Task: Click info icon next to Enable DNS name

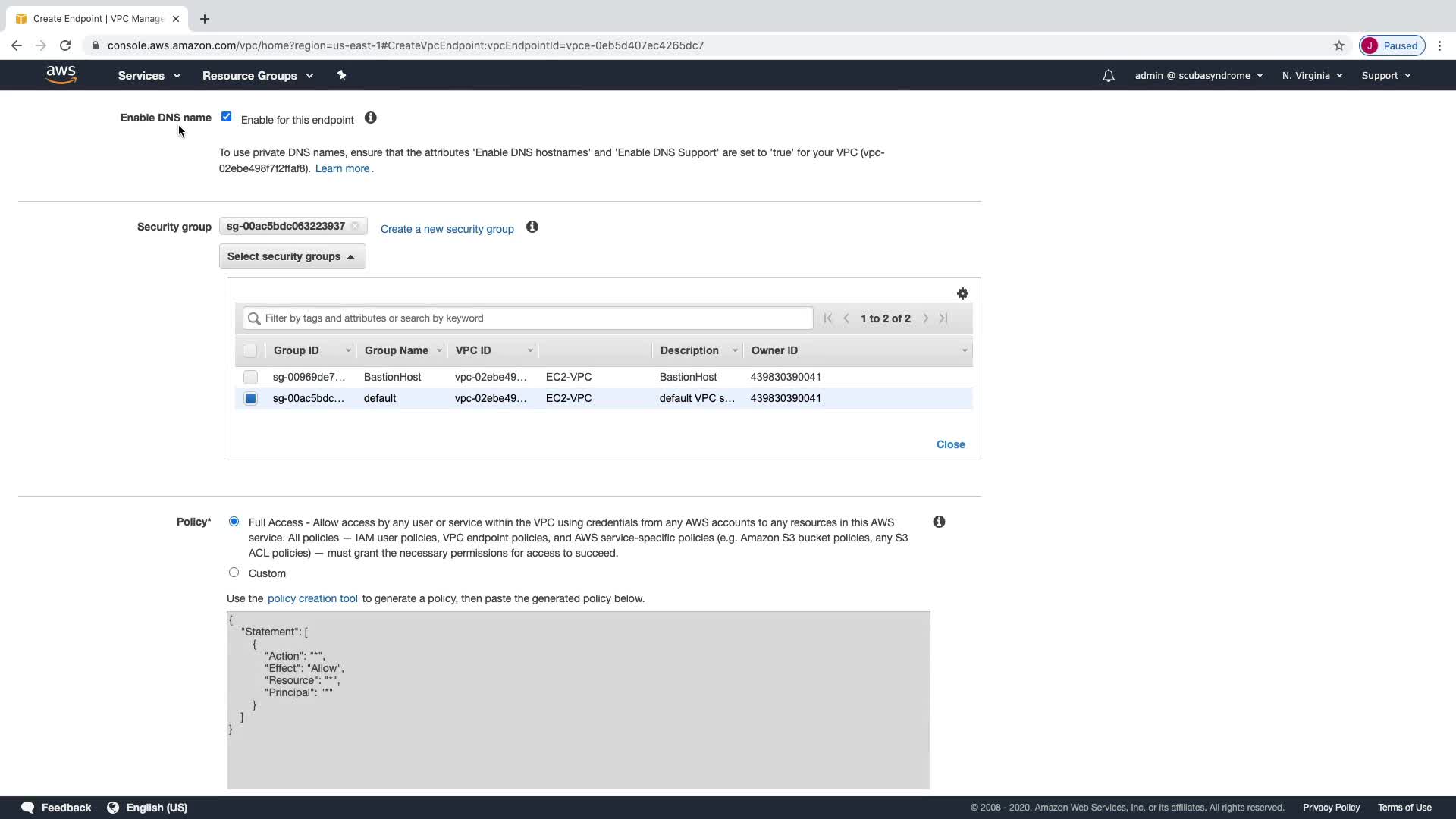Action: (370, 118)
